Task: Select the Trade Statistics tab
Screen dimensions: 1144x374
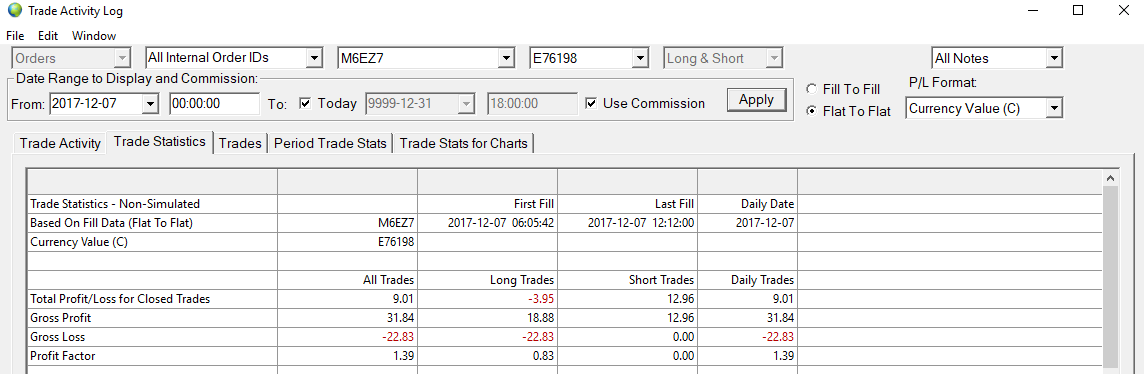Action: click(160, 141)
